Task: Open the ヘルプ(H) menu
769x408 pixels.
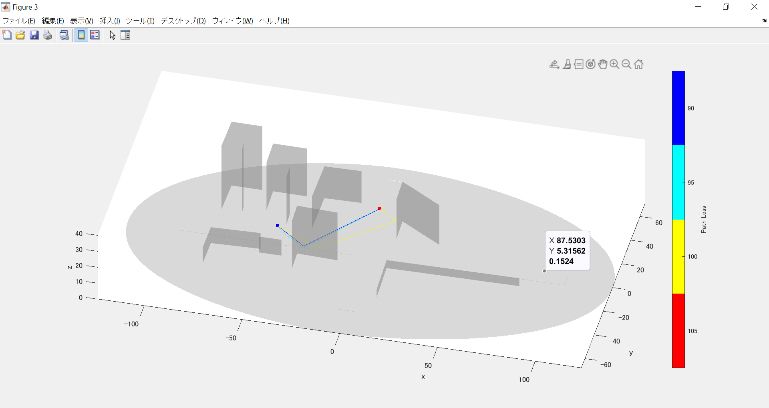Action: 274,20
